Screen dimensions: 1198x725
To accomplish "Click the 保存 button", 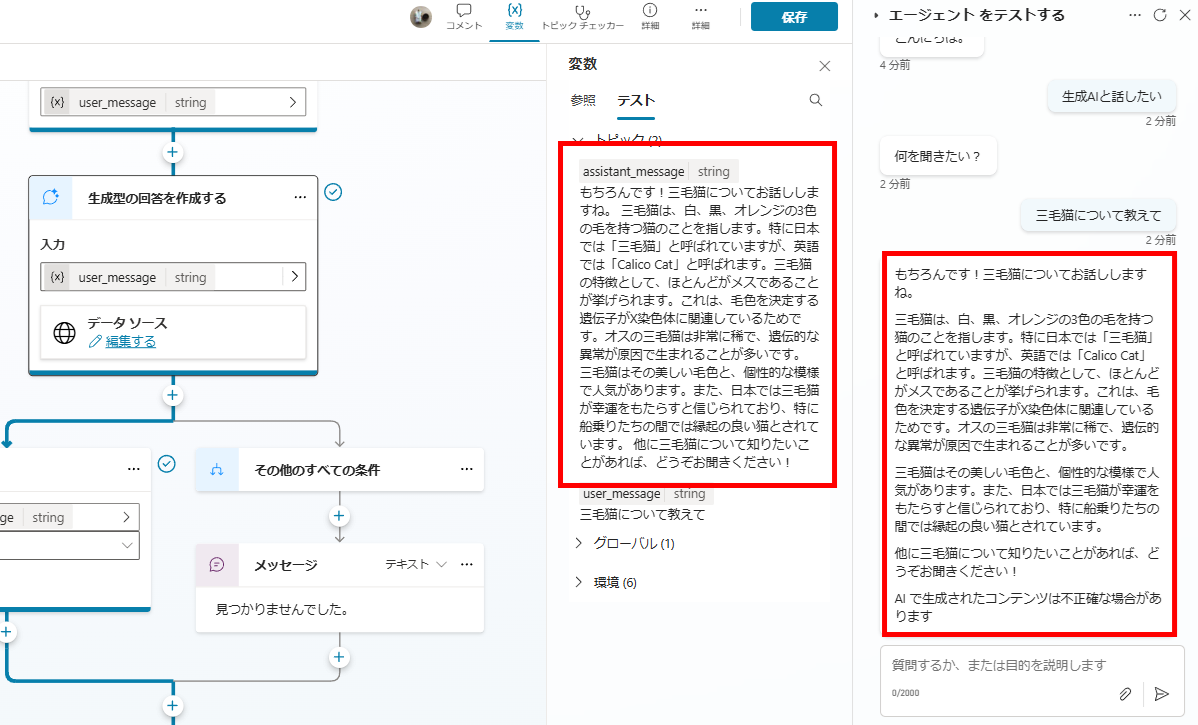I will click(794, 17).
